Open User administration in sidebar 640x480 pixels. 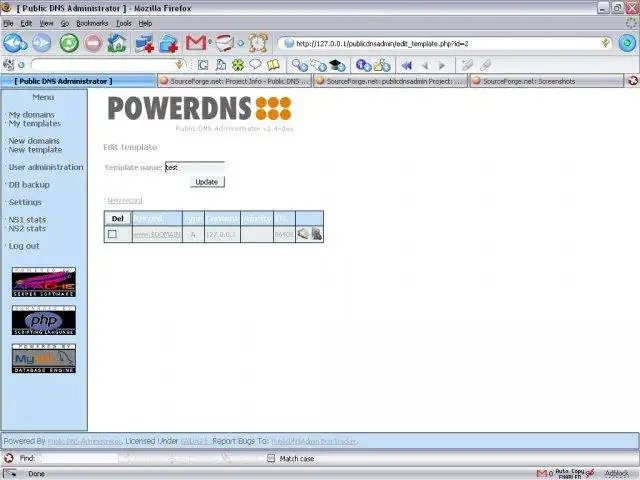pyautogui.click(x=46, y=167)
